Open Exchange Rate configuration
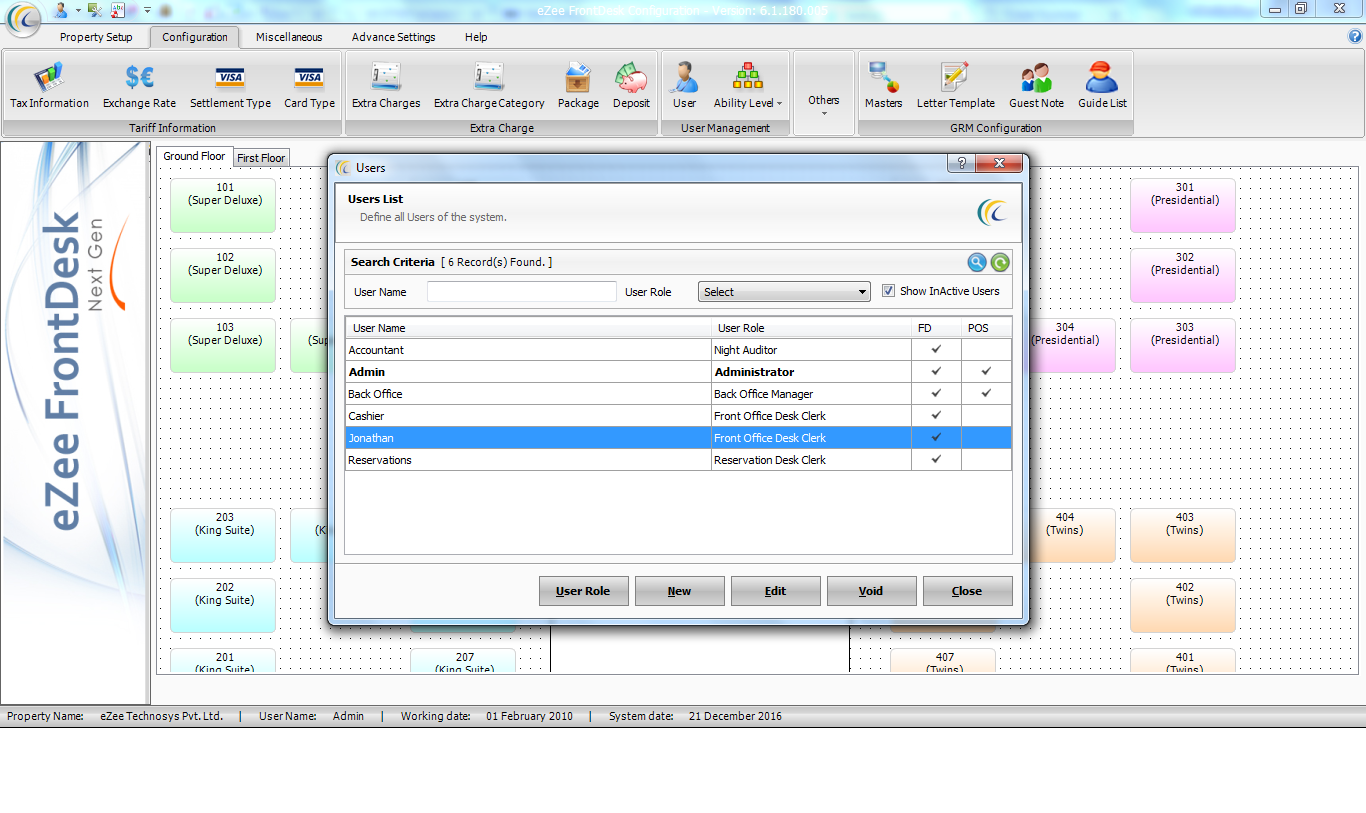The image size is (1366, 813). point(139,86)
